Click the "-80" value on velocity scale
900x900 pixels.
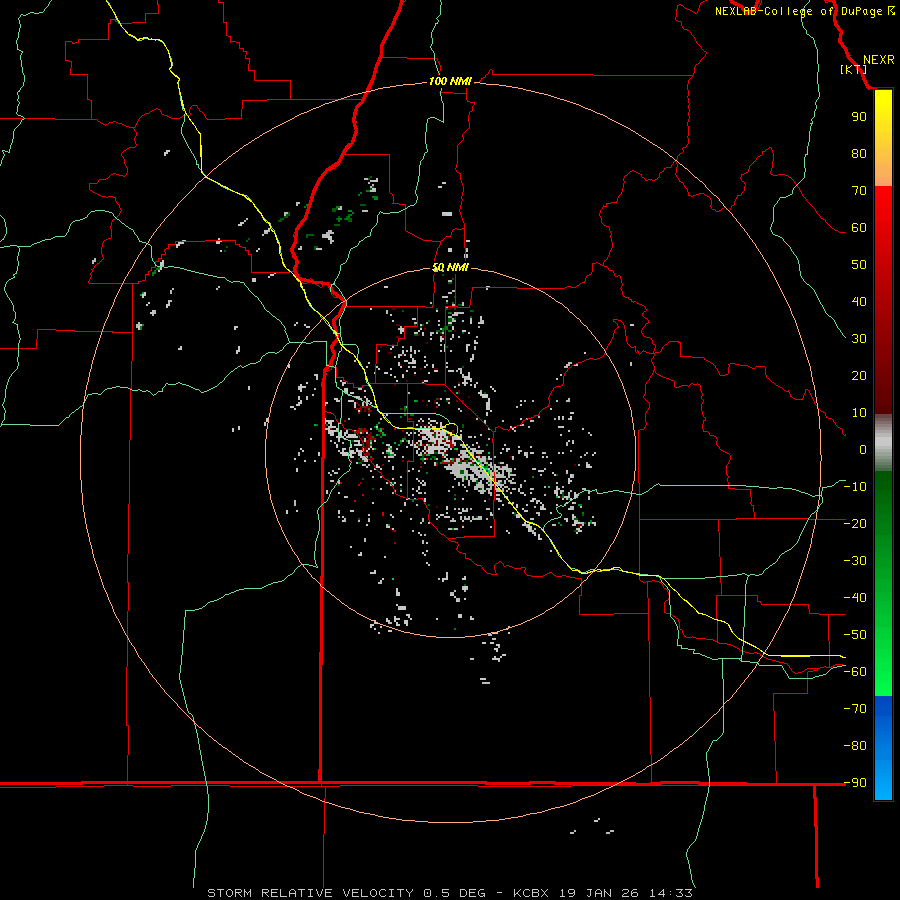[855, 746]
